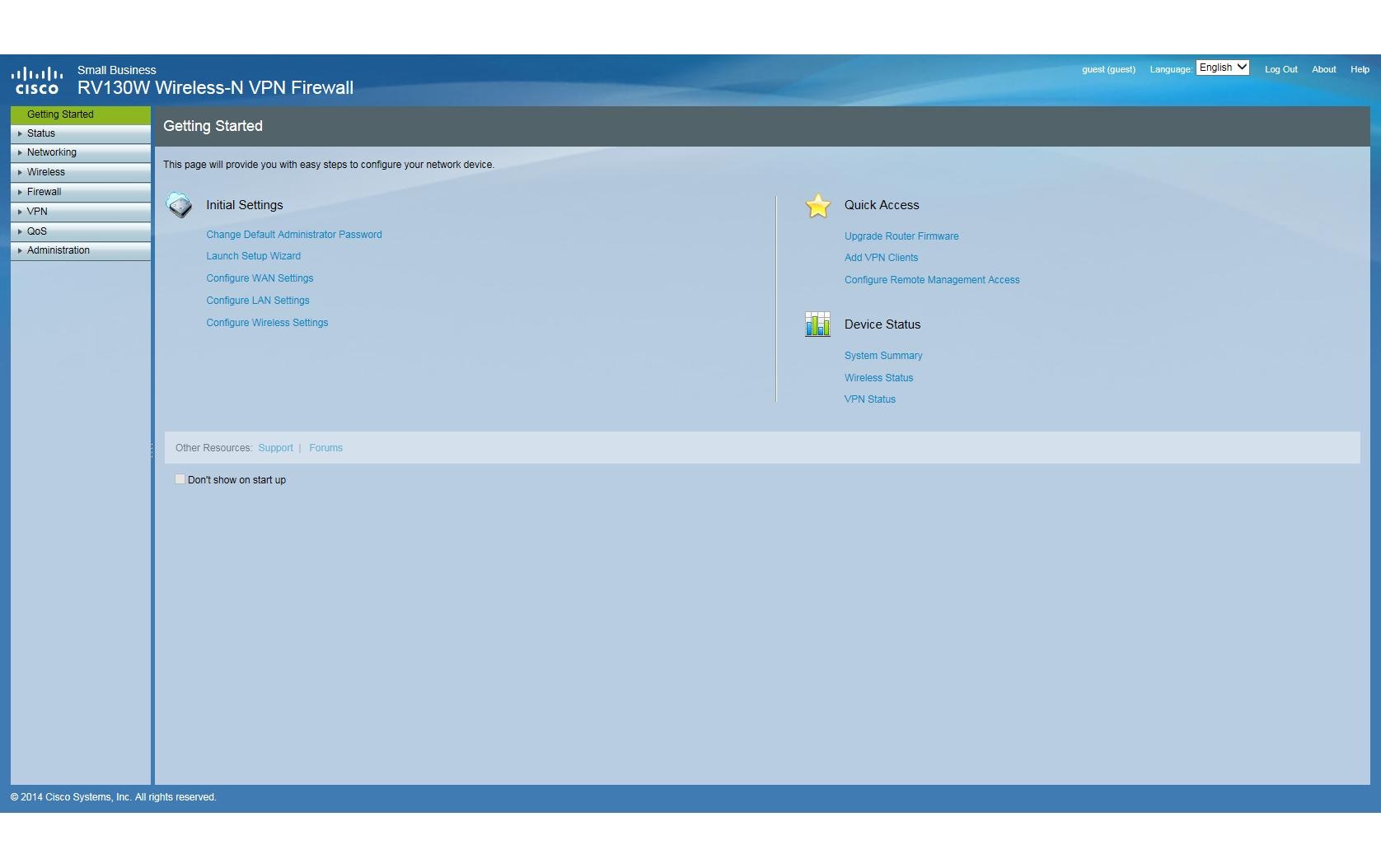Open Wireless Status link
The height and width of the screenshot is (868, 1381).
click(x=878, y=378)
